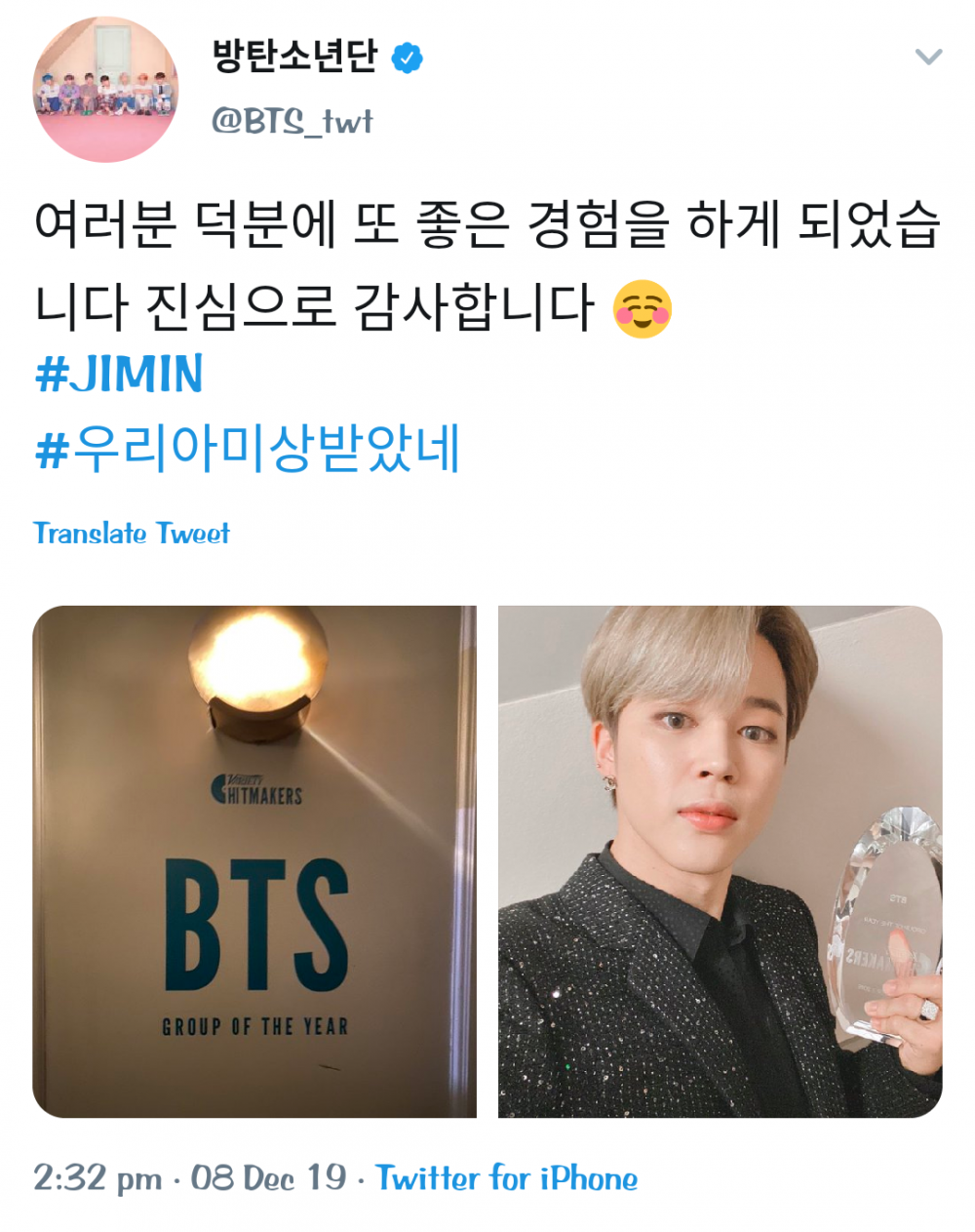This screenshot has height=1232, width=975.
Task: Open the @BTS_twt handle link
Action: click(292, 121)
